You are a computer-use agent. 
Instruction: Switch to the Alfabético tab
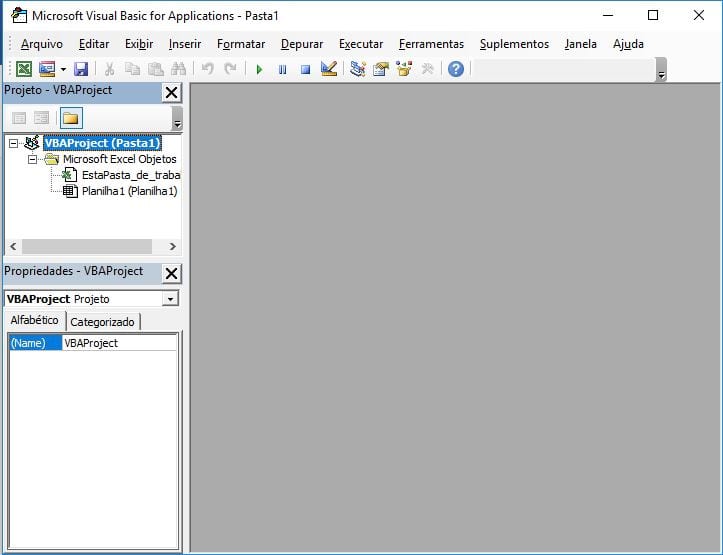click(35, 320)
